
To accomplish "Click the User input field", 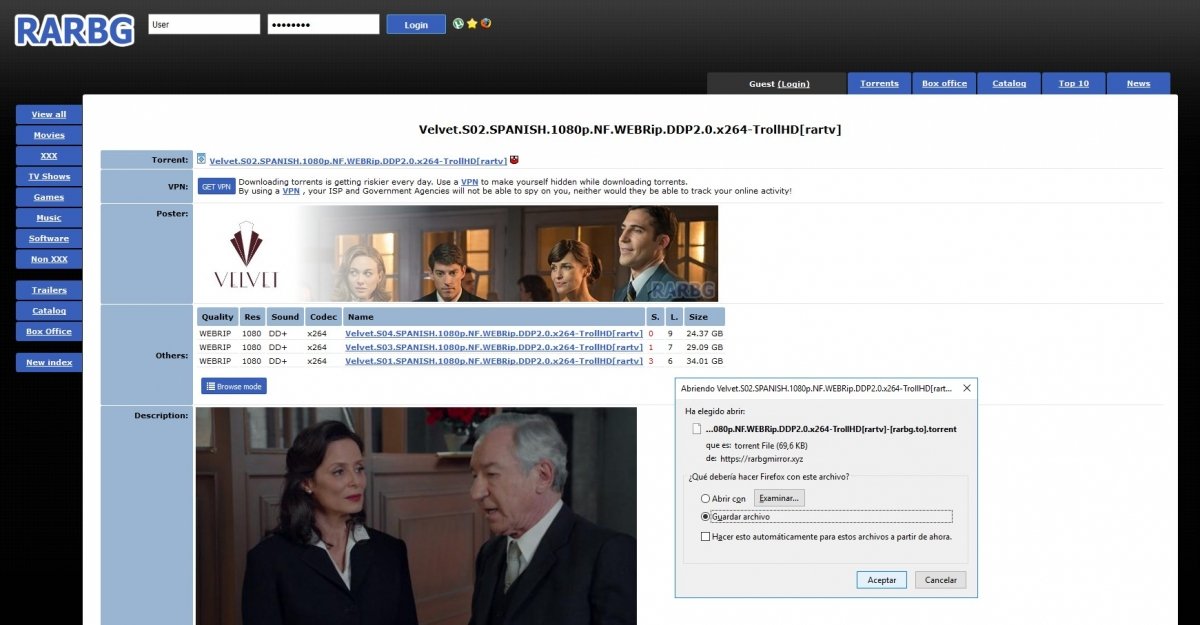I will click(204, 24).
